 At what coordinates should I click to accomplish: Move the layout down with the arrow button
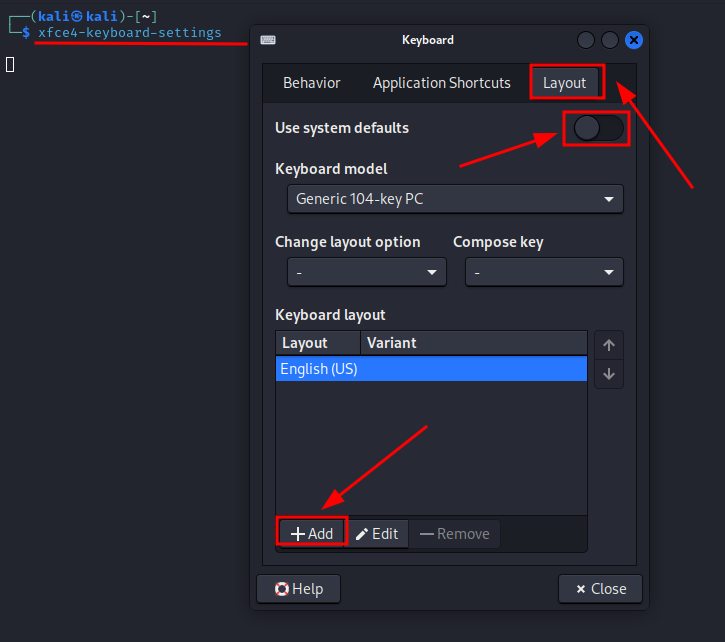609,375
